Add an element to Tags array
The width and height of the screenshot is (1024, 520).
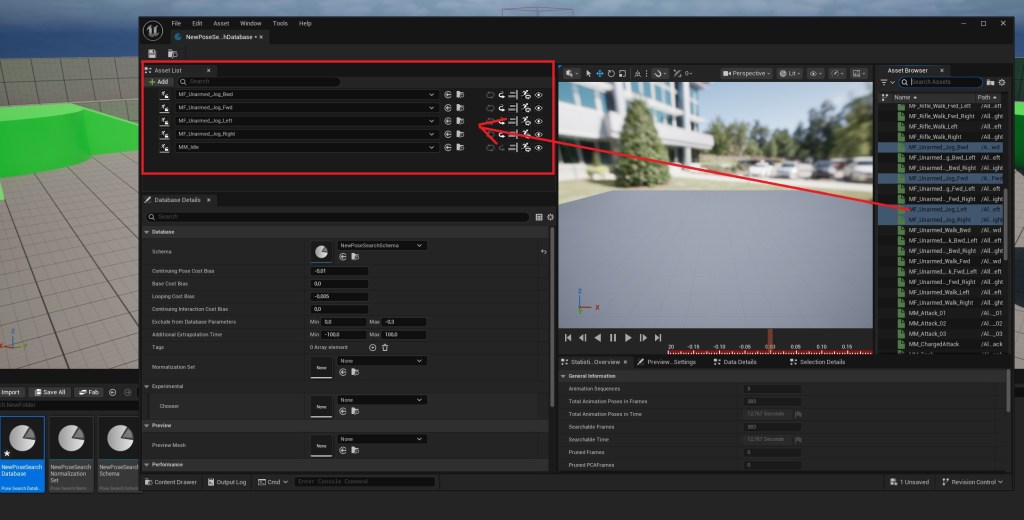(373, 347)
